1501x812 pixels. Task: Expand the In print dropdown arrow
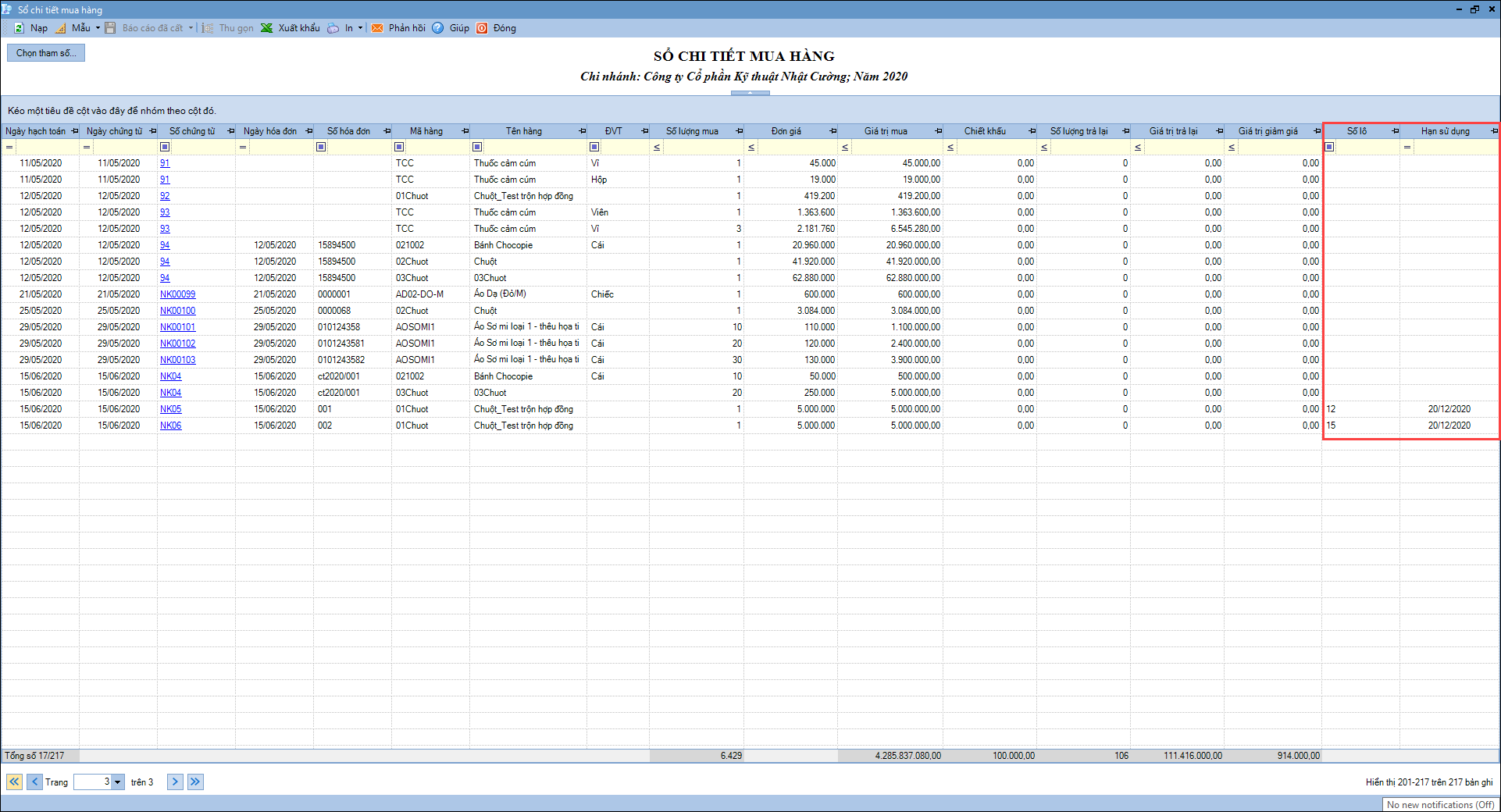360,28
